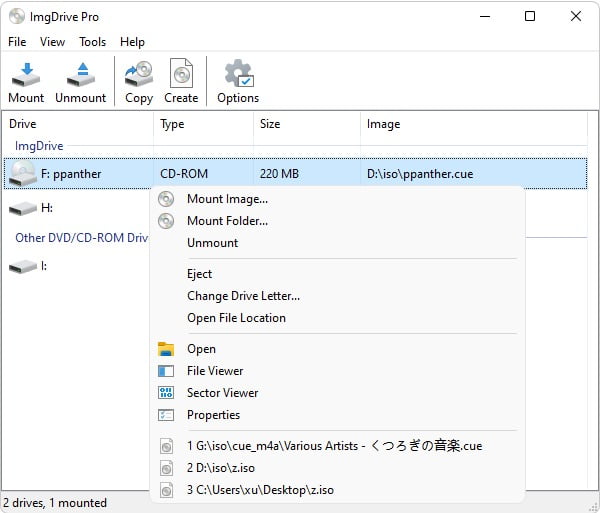Open the File menu
Viewport: 600px width, 513px height.
pyautogui.click(x=17, y=42)
